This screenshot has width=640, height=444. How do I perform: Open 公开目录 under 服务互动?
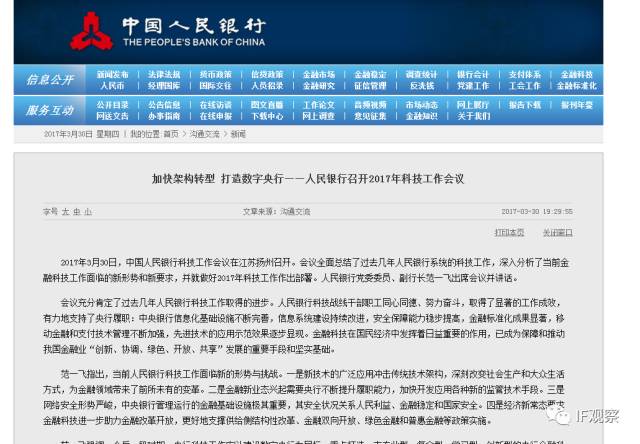click(x=112, y=105)
